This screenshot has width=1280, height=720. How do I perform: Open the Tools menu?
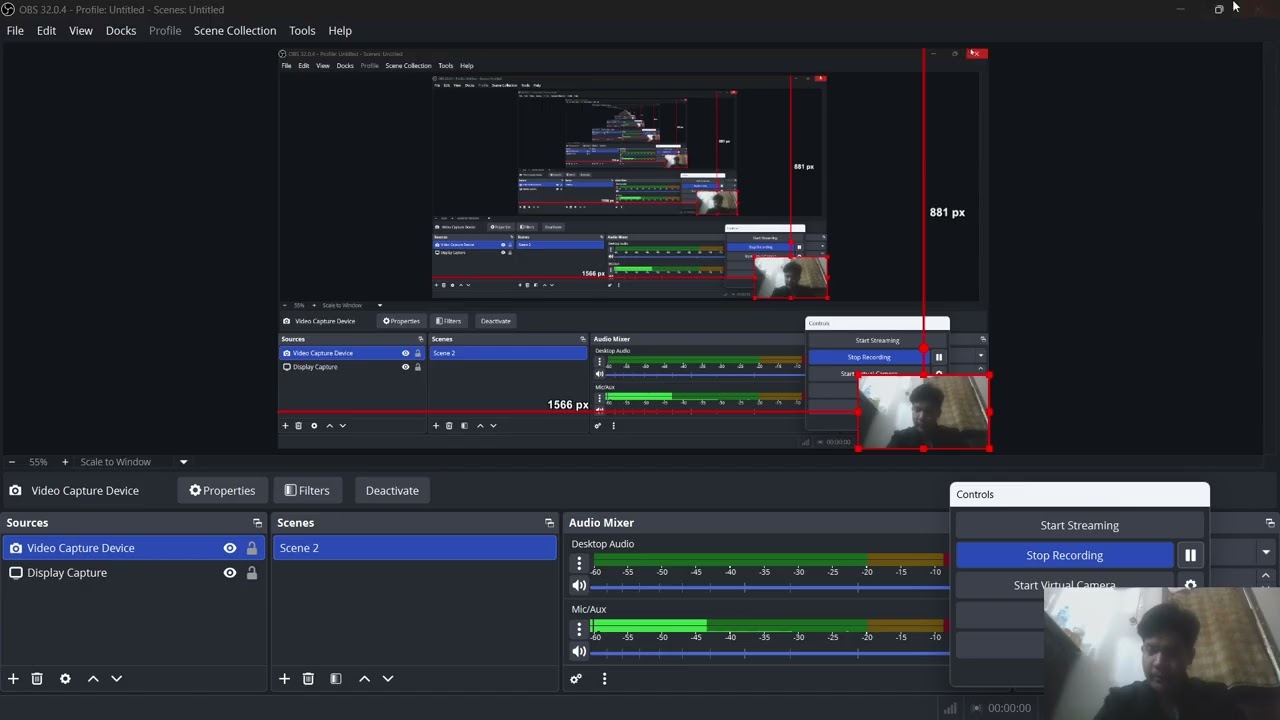point(302,31)
